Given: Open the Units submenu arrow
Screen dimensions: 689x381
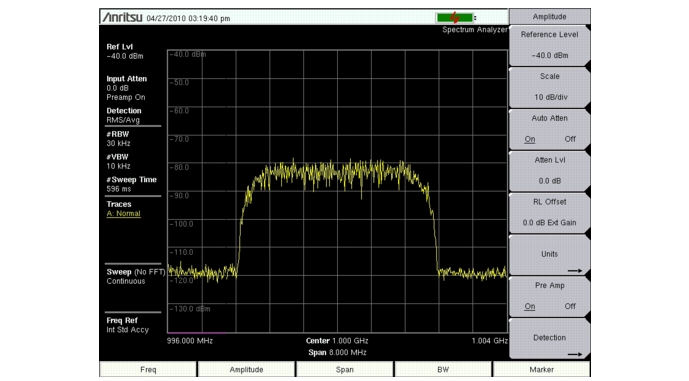Looking at the screenshot, I should (575, 271).
